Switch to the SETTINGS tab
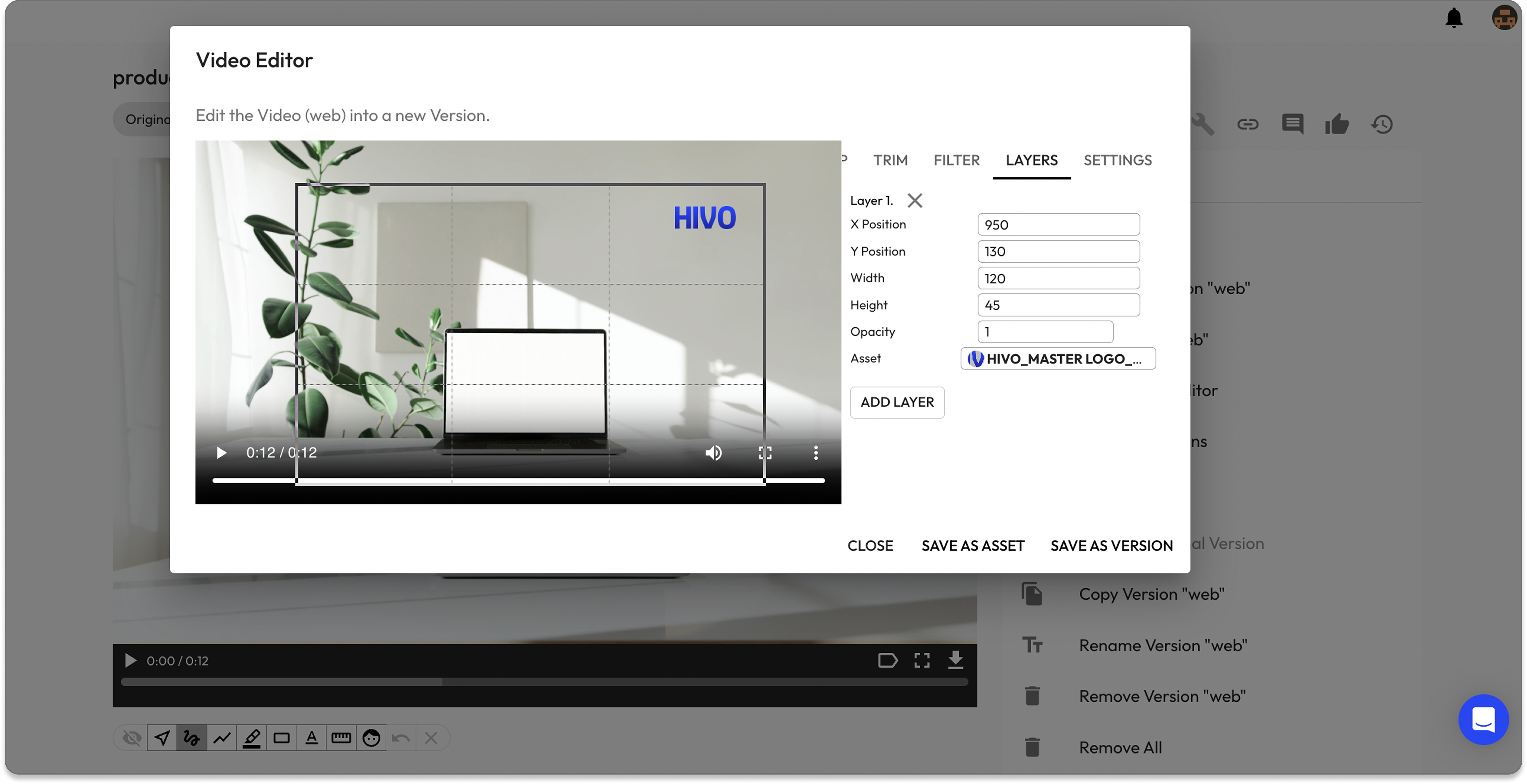This screenshot has width=1527, height=784. pyautogui.click(x=1117, y=161)
